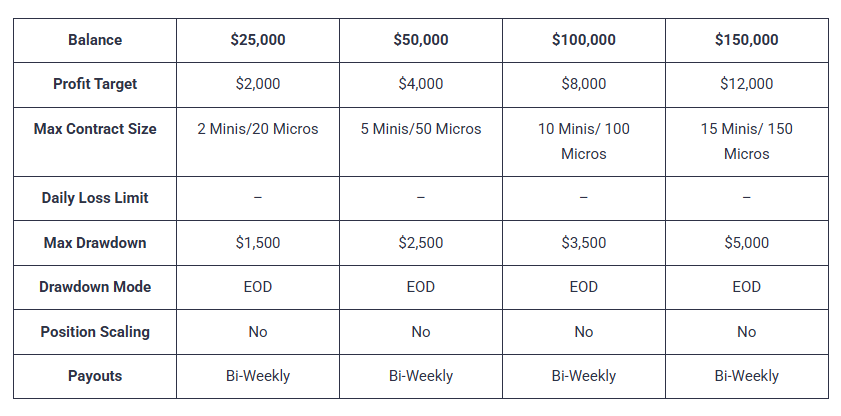The image size is (841, 416).
Task: Click the $12,000 profit target value
Action: point(747,84)
